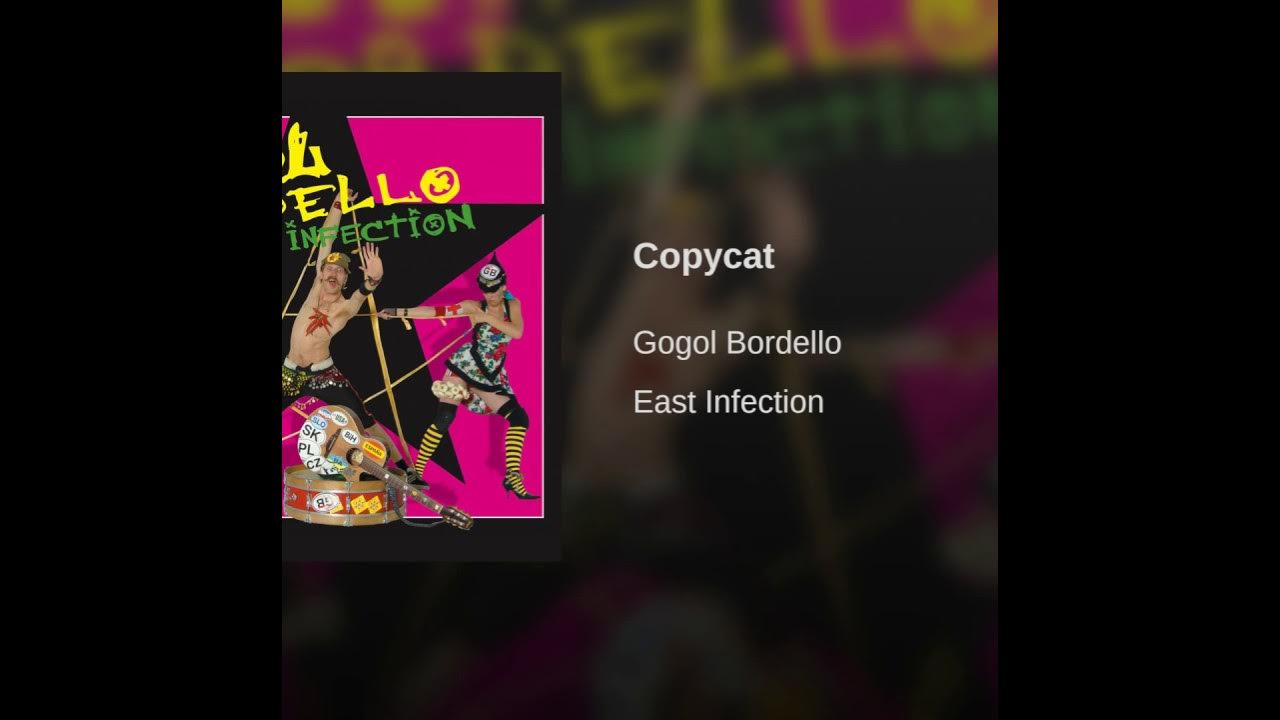
Task: Open the Gogol Bordello artist name
Action: [737, 343]
